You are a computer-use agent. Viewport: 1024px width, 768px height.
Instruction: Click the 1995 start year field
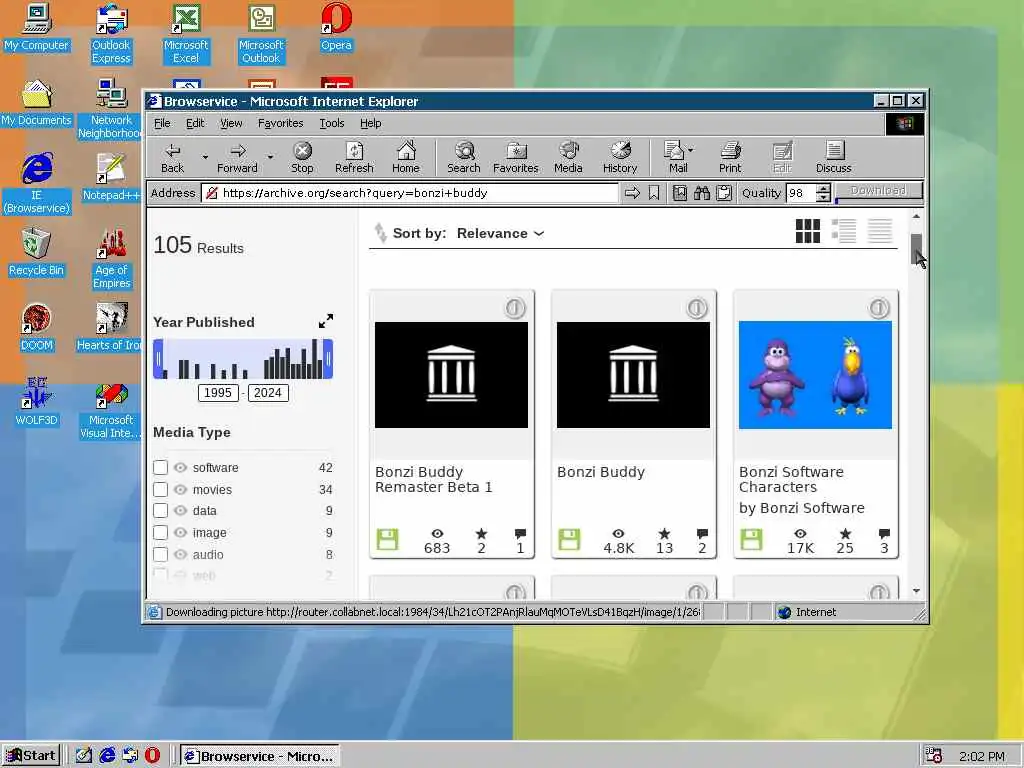click(x=217, y=392)
